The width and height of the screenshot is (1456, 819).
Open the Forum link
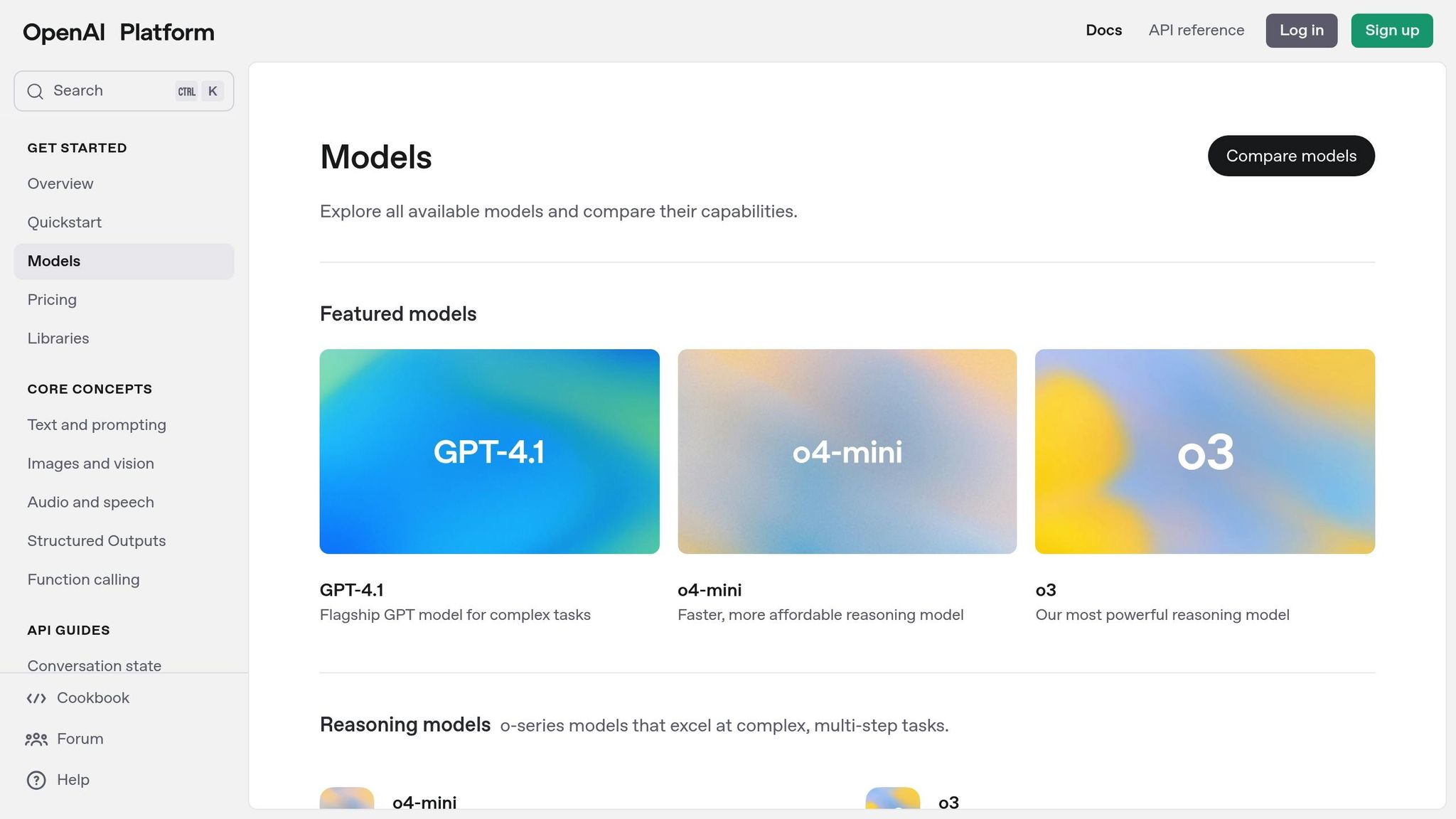point(80,739)
